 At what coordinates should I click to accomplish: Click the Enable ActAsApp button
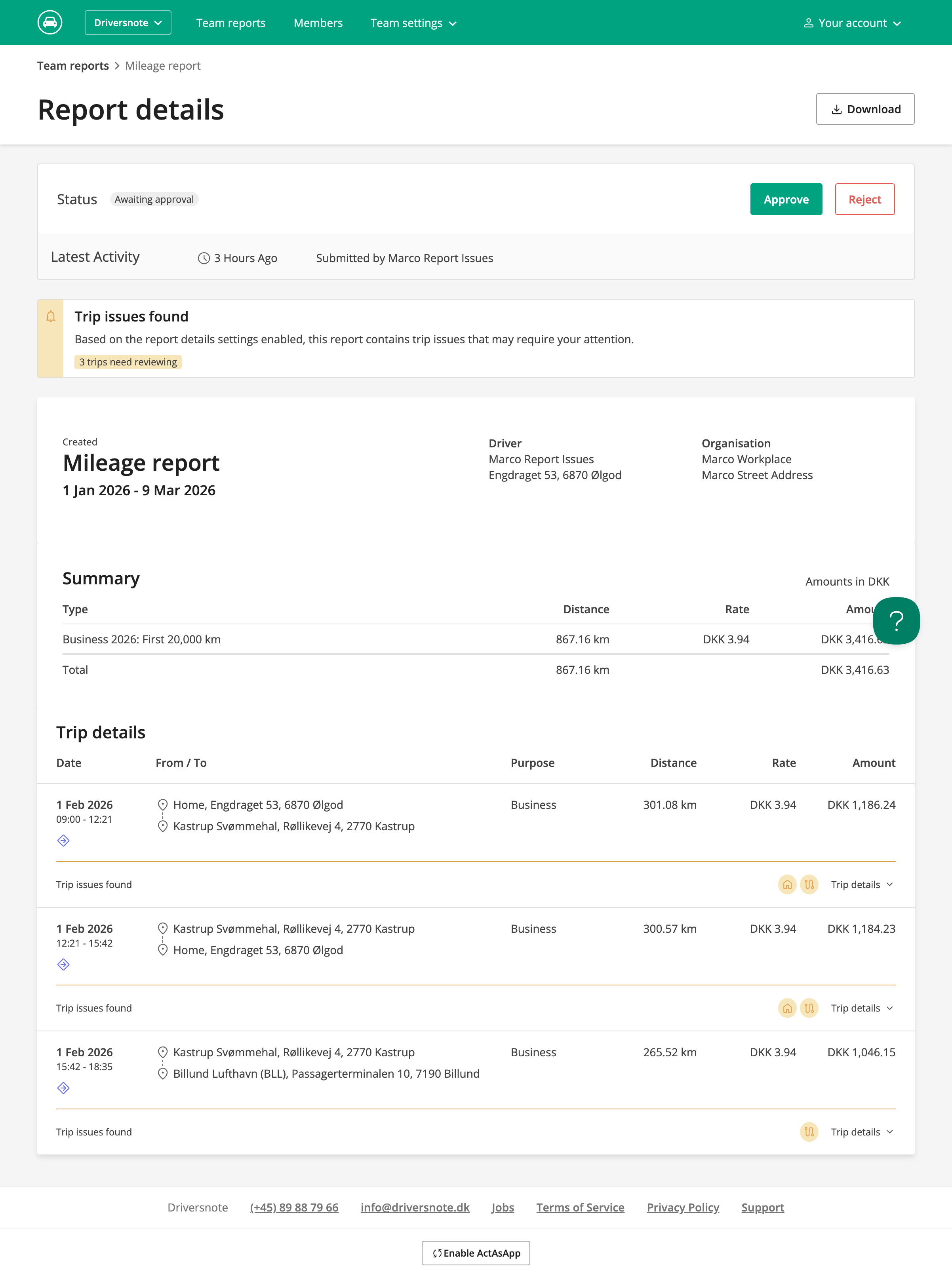tap(476, 1253)
